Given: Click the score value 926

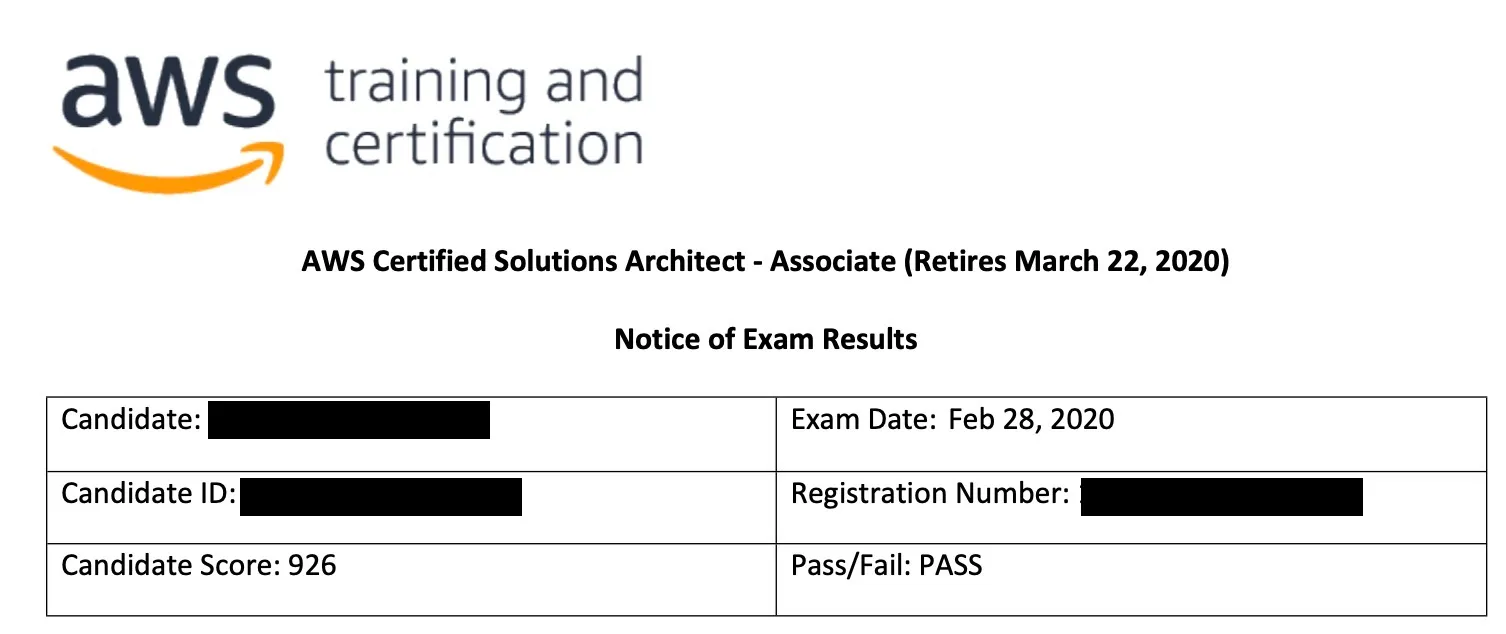Looking at the screenshot, I should (x=312, y=566).
